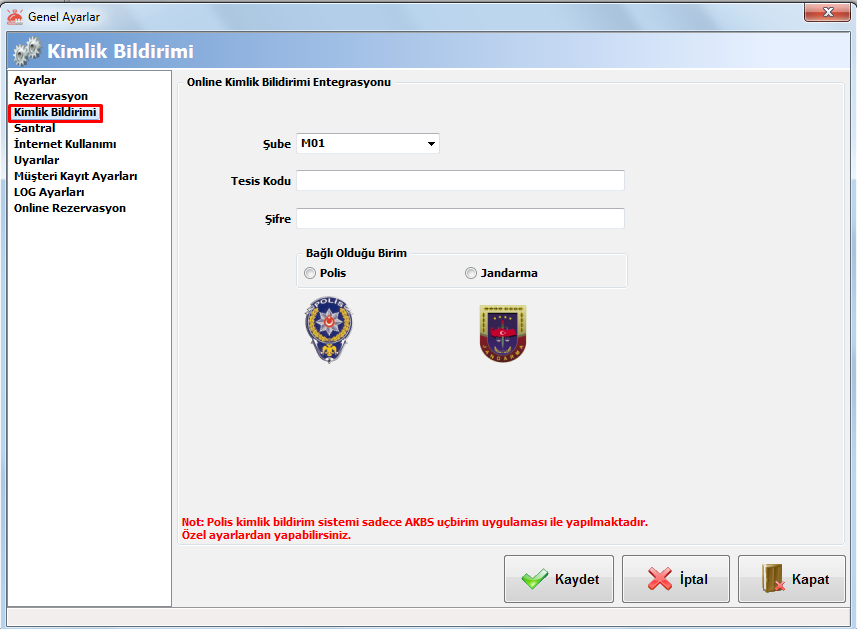Click the app icon in the title bar
Image resolution: width=857 pixels, height=629 pixels.
pyautogui.click(x=15, y=17)
